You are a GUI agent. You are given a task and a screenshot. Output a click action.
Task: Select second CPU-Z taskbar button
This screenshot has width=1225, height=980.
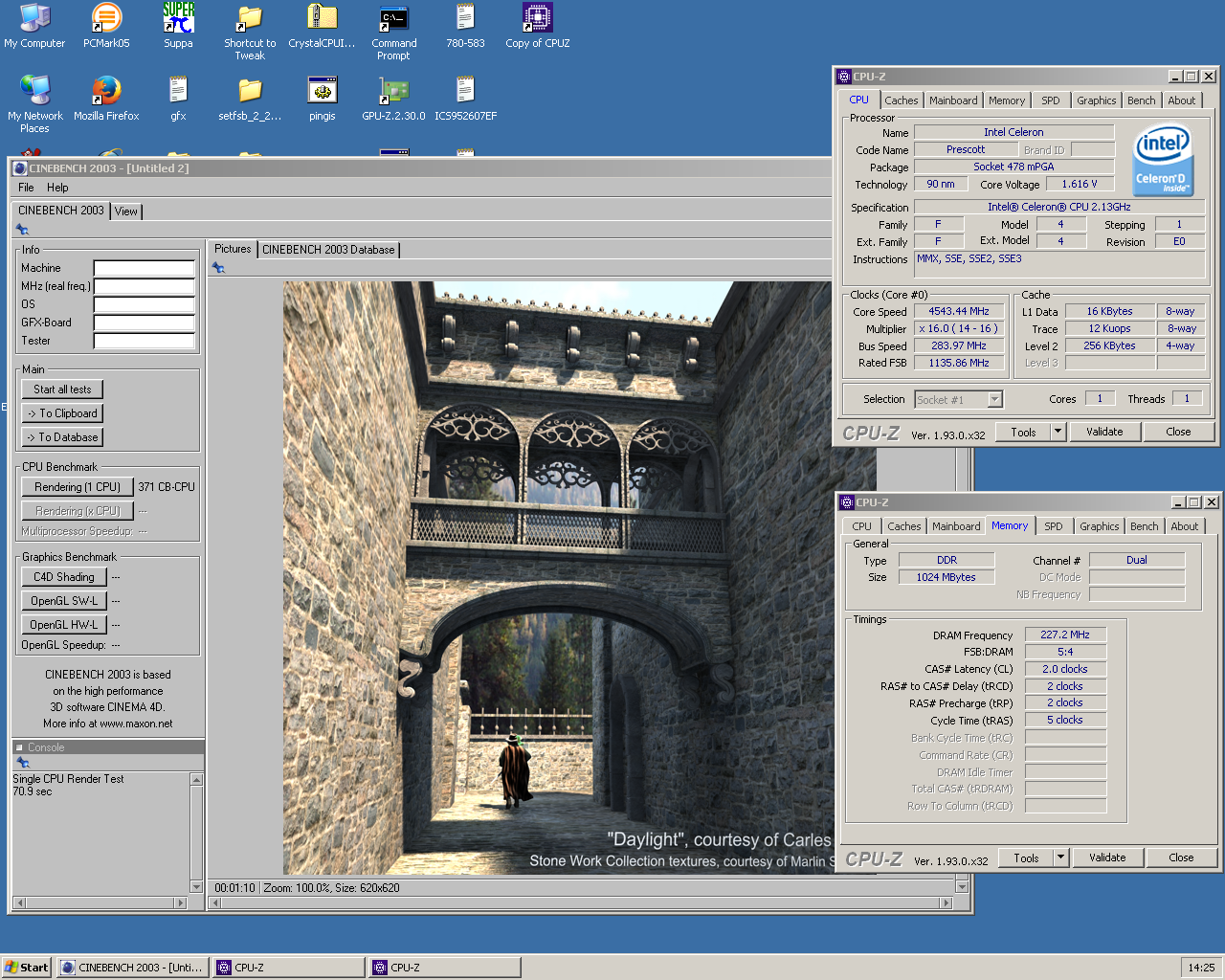(445, 968)
